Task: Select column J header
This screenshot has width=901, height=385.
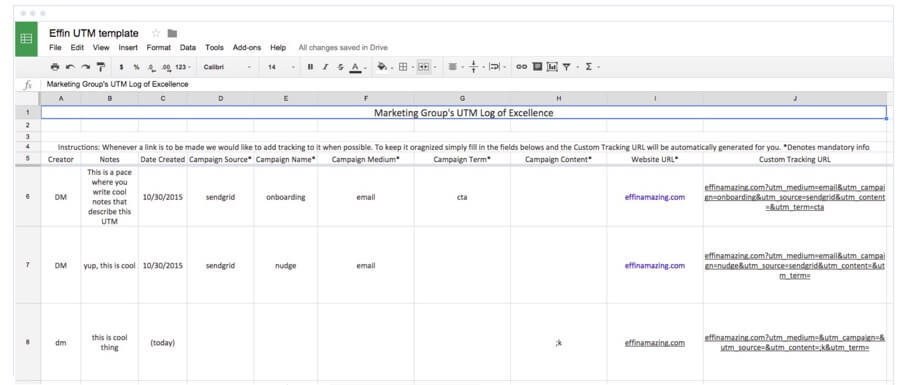Action: [x=795, y=99]
